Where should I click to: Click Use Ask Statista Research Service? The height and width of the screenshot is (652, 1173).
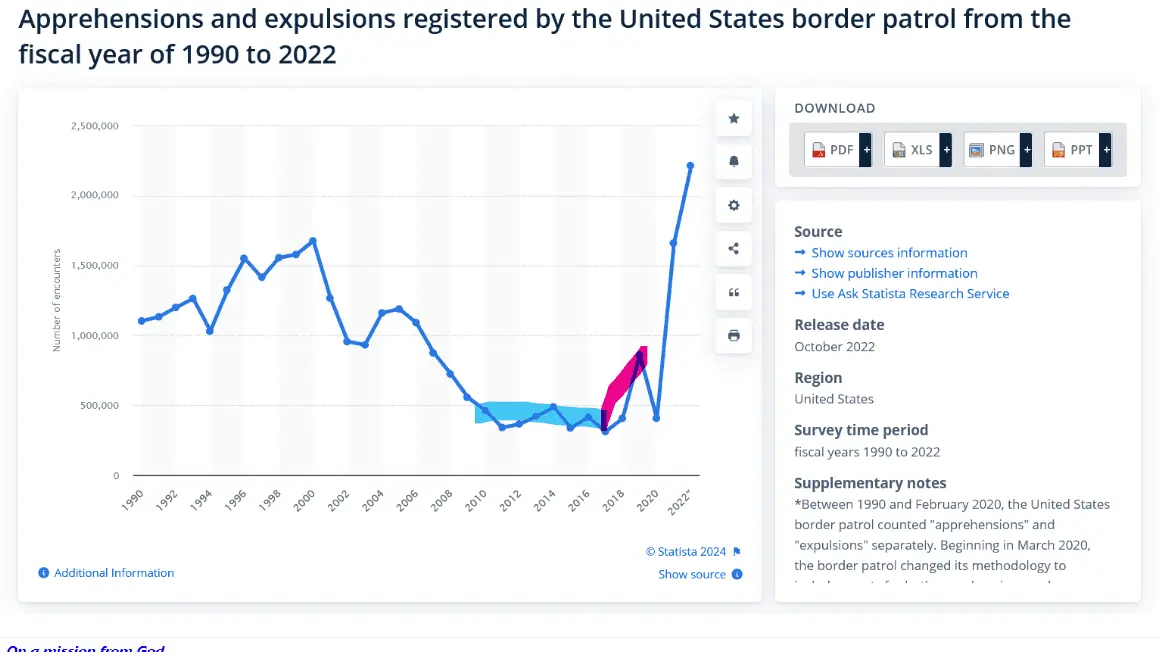[x=910, y=294]
